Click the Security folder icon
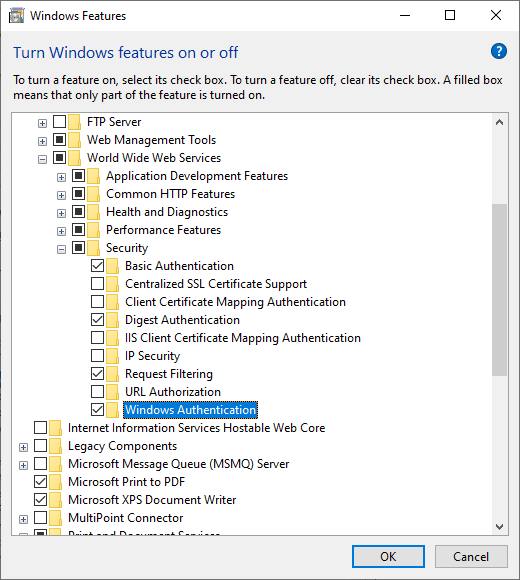Viewport: 520px width, 580px height. click(94, 248)
